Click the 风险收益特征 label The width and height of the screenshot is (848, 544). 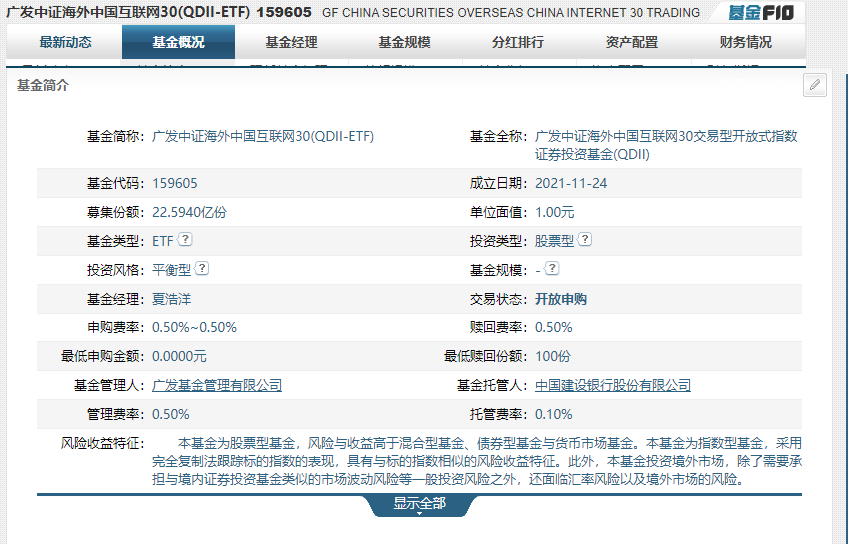tap(101, 443)
